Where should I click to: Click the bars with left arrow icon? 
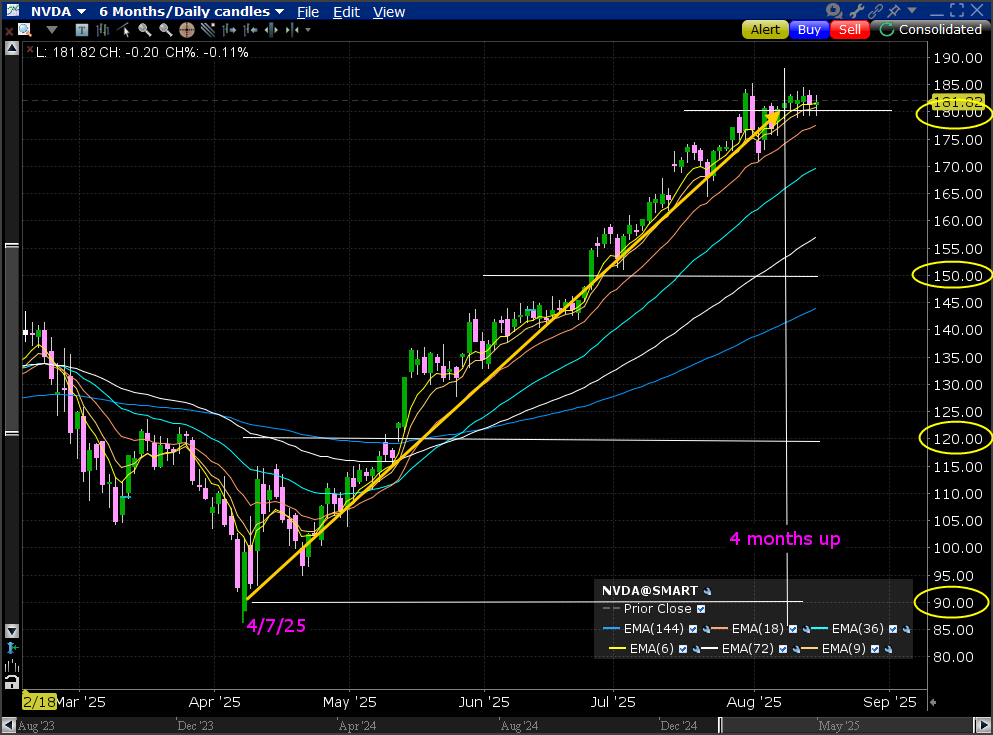(250, 30)
